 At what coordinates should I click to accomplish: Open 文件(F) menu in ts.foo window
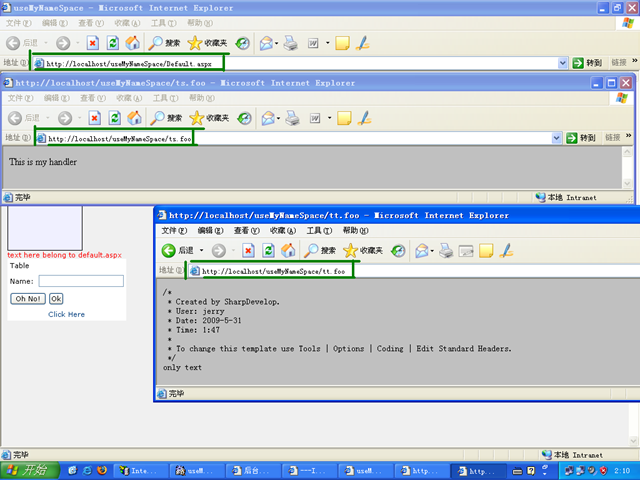[20, 98]
